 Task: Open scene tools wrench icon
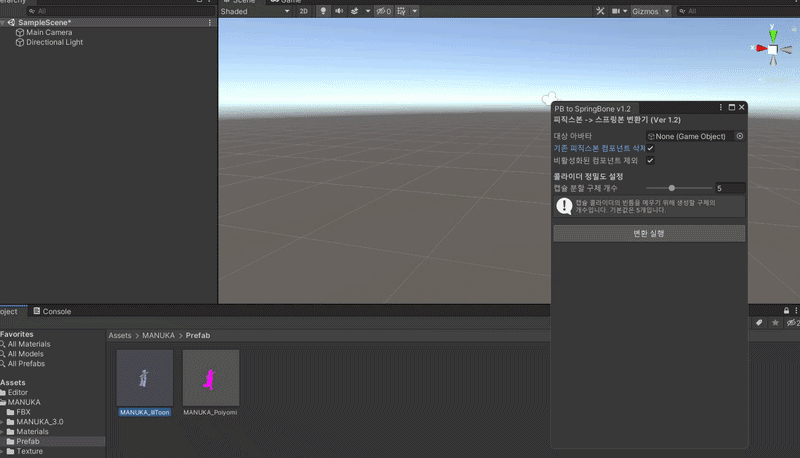[x=600, y=11]
